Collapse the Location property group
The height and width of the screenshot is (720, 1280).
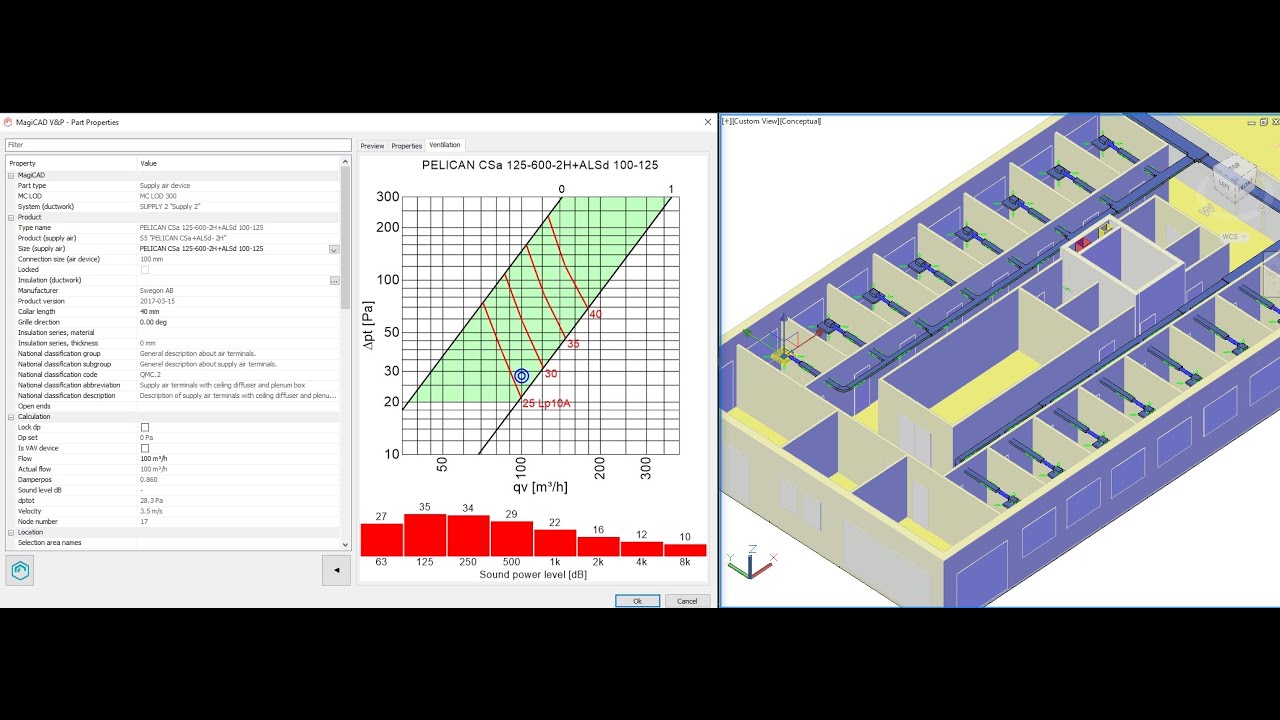11,532
